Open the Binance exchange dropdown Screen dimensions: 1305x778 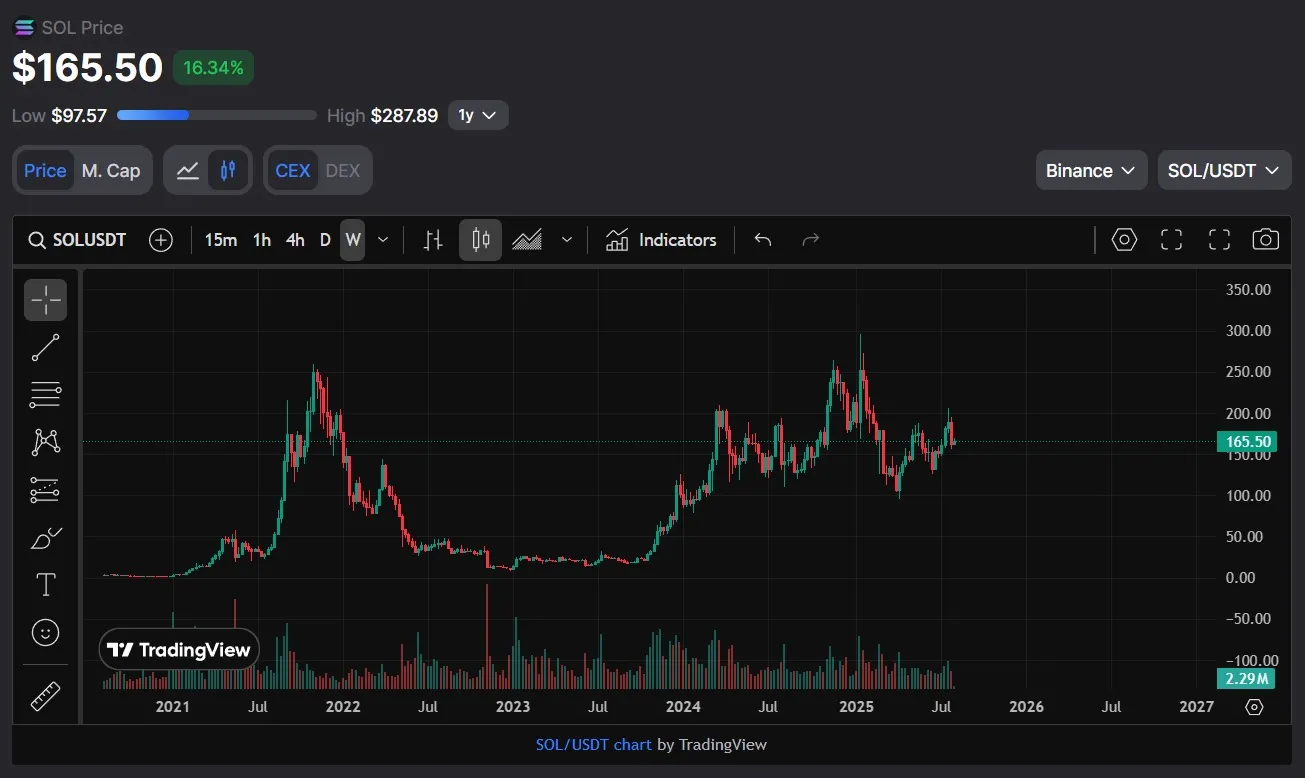1090,171
